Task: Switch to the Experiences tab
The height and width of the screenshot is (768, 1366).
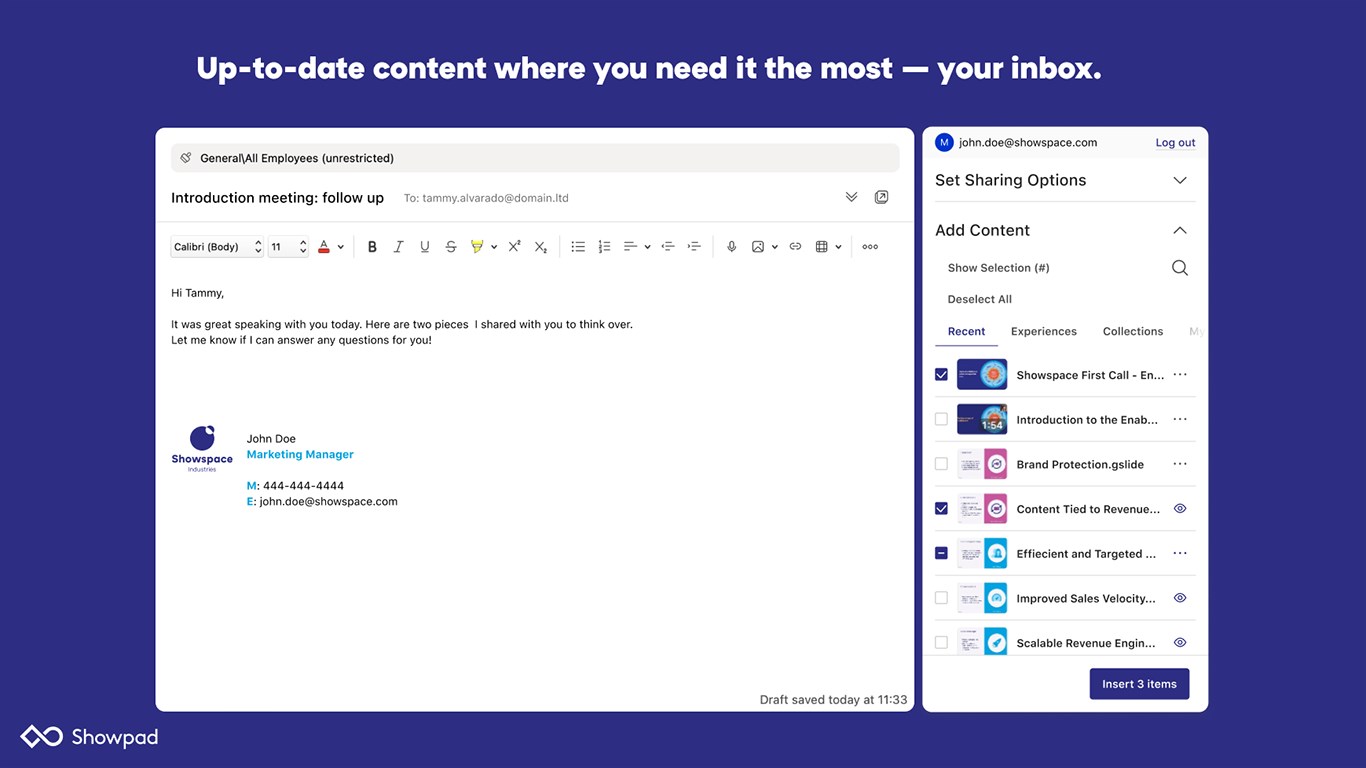Action: 1044,331
